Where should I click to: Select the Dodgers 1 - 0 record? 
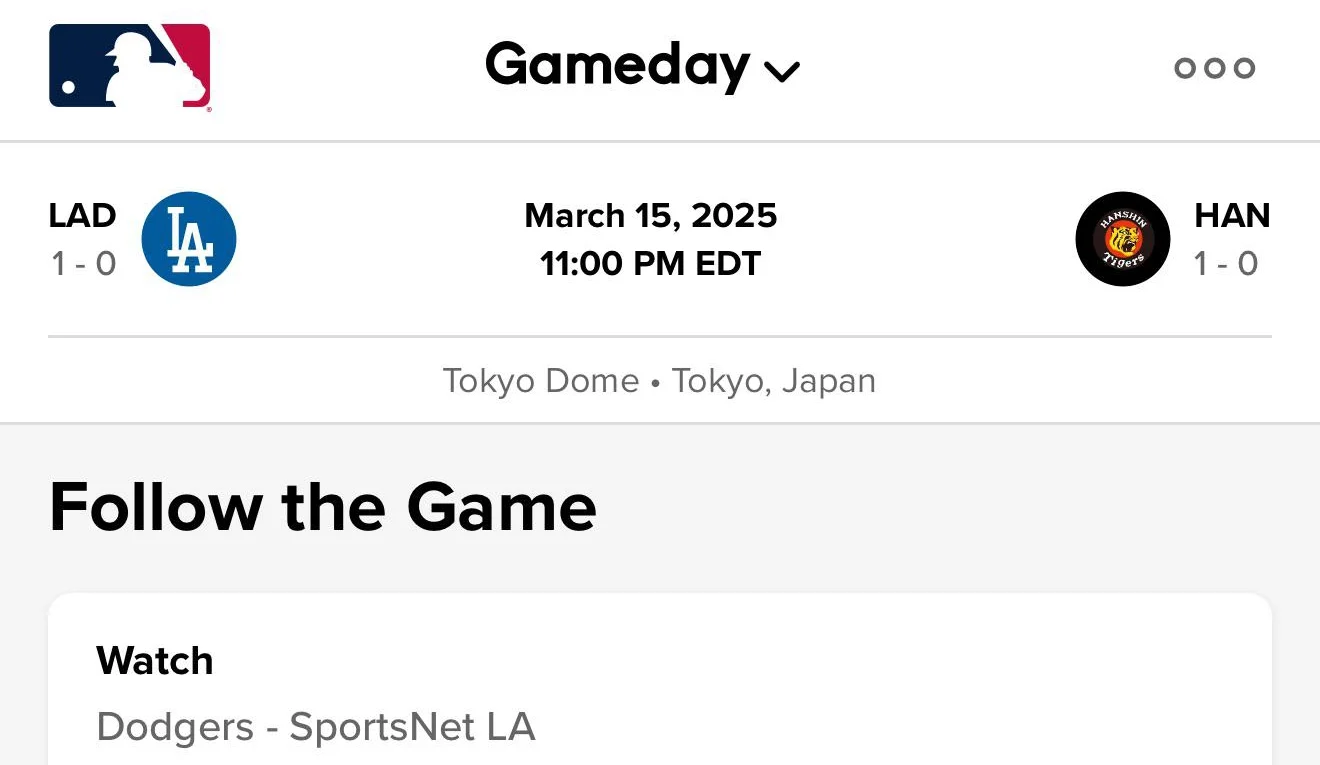point(84,264)
